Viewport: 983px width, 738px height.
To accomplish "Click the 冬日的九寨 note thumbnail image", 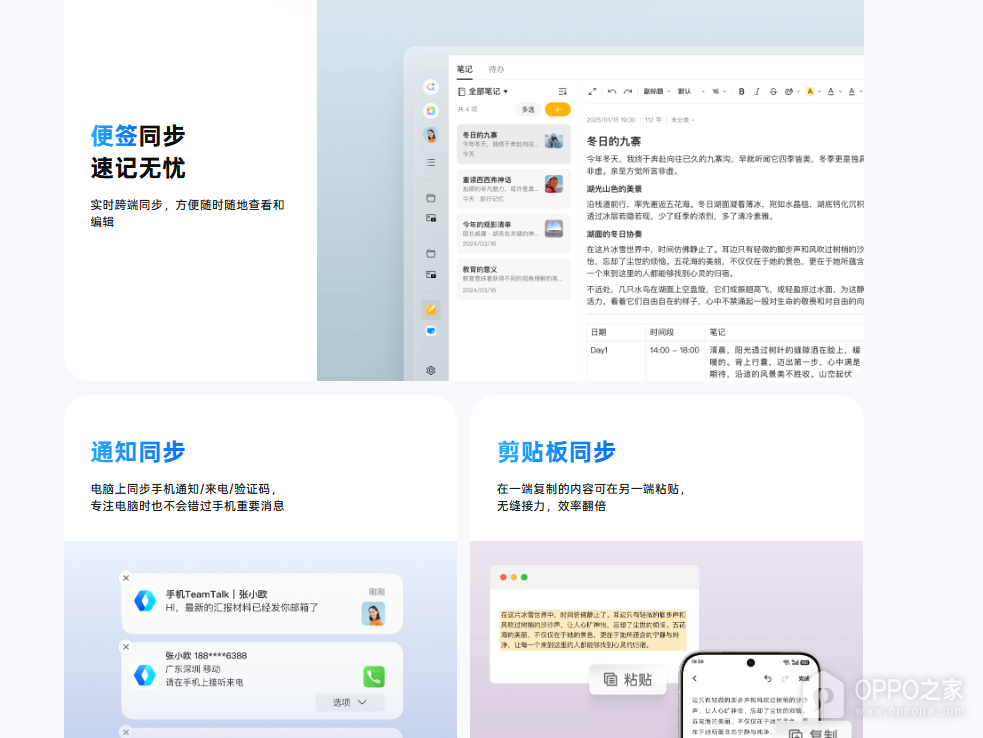I will click(x=554, y=140).
